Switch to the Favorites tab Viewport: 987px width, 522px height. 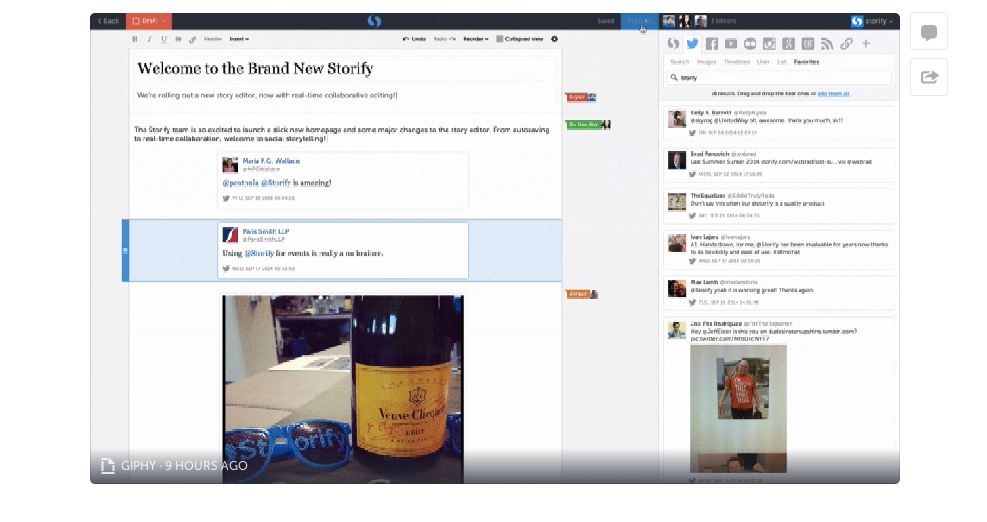pos(806,62)
